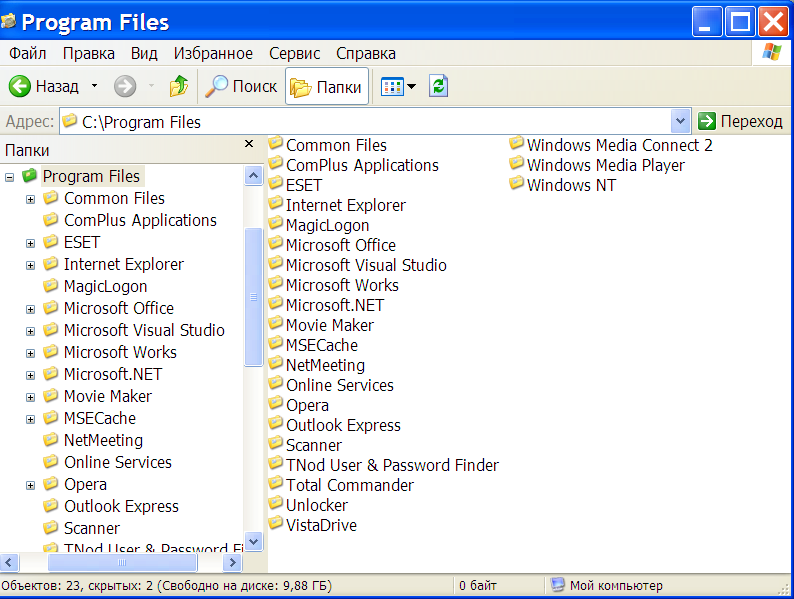The height and width of the screenshot is (599, 794).
Task: Select Scanner in the folder tree
Action: (x=92, y=529)
